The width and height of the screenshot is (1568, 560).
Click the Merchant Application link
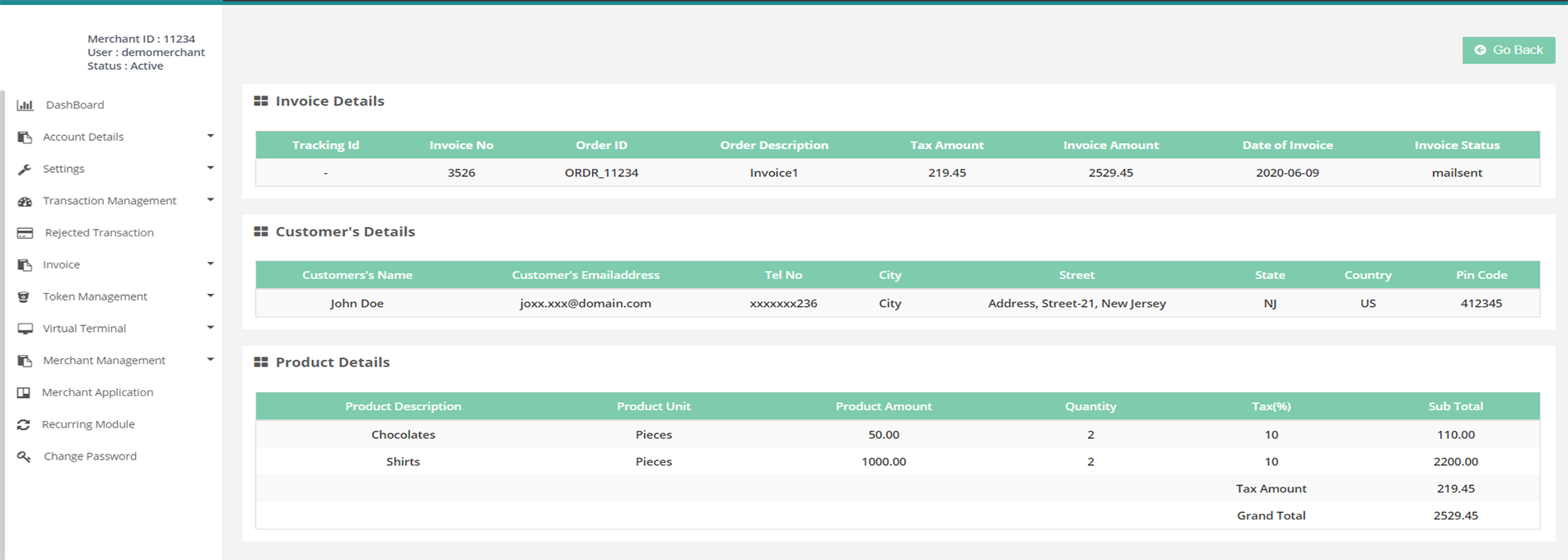pos(97,392)
